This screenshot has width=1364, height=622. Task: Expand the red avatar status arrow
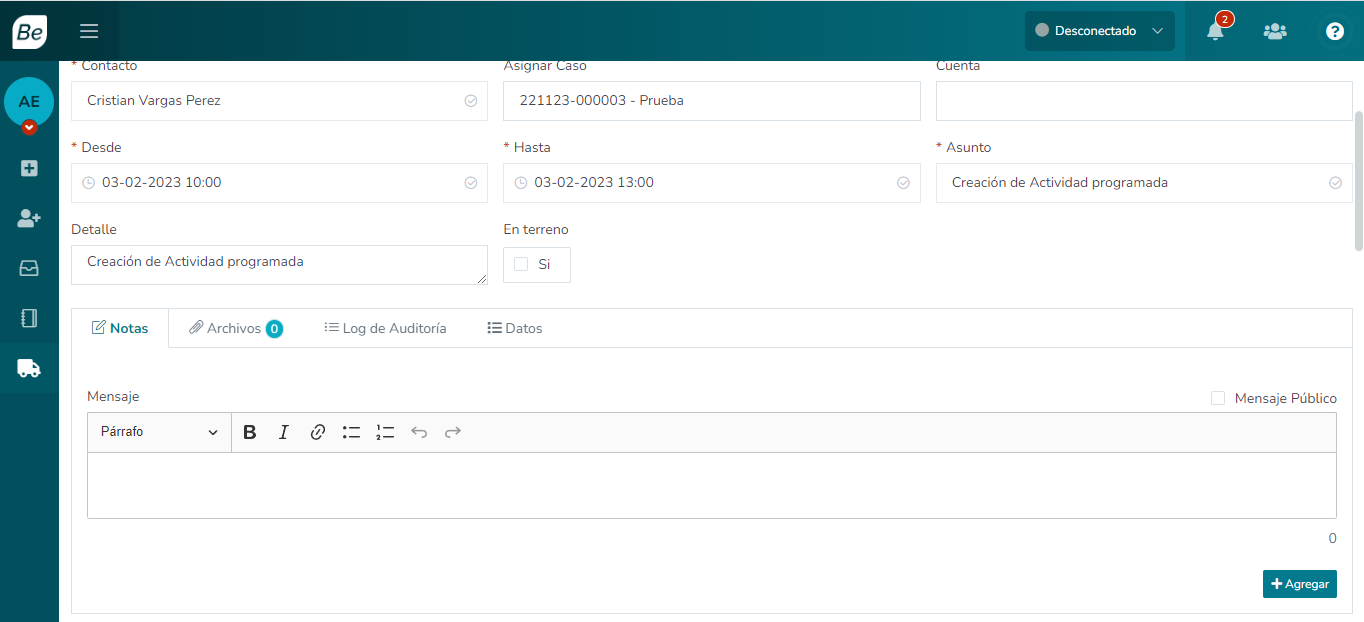(x=29, y=127)
